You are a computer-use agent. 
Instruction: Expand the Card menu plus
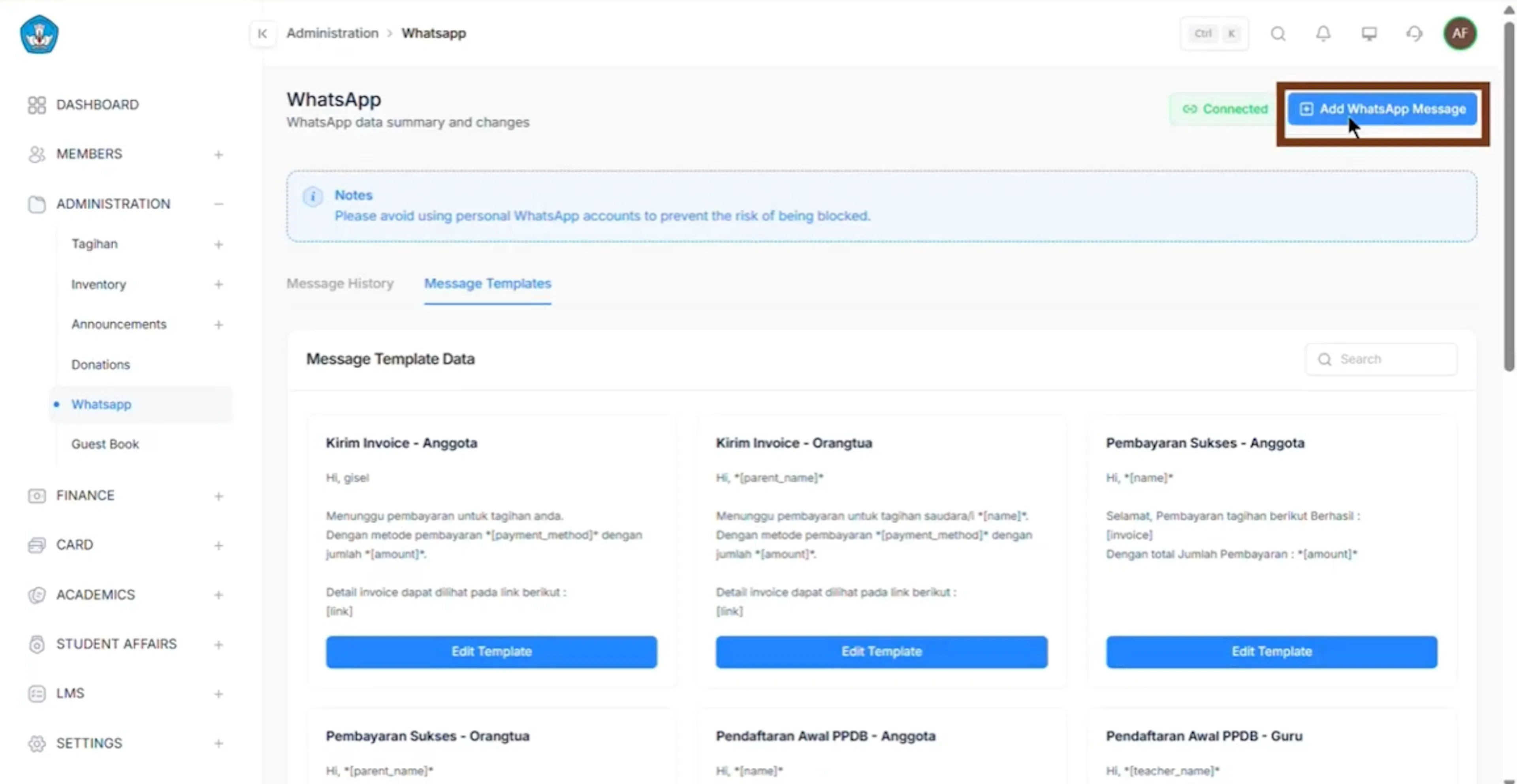pos(218,545)
